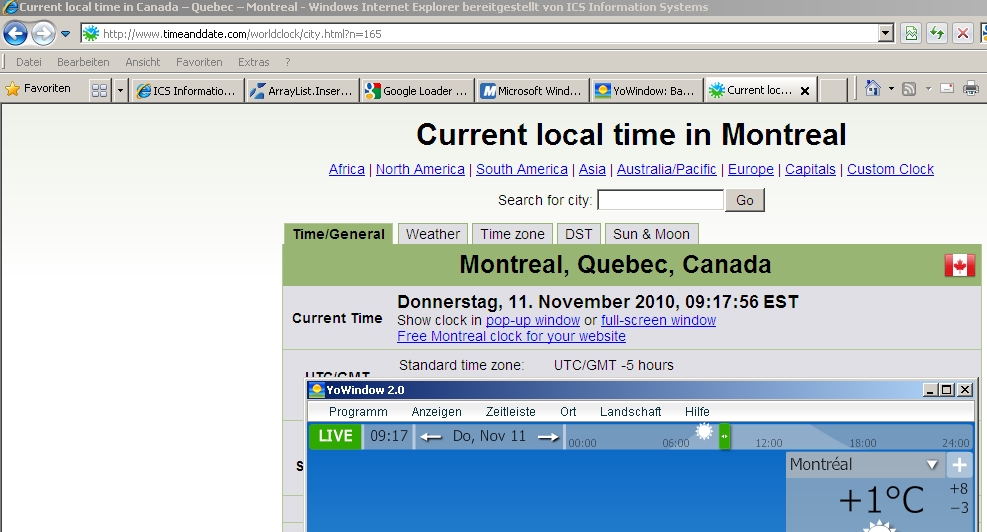Viewport: 987px width, 532px height.
Task: Open YoWindow Ort menu
Action: [x=568, y=412]
